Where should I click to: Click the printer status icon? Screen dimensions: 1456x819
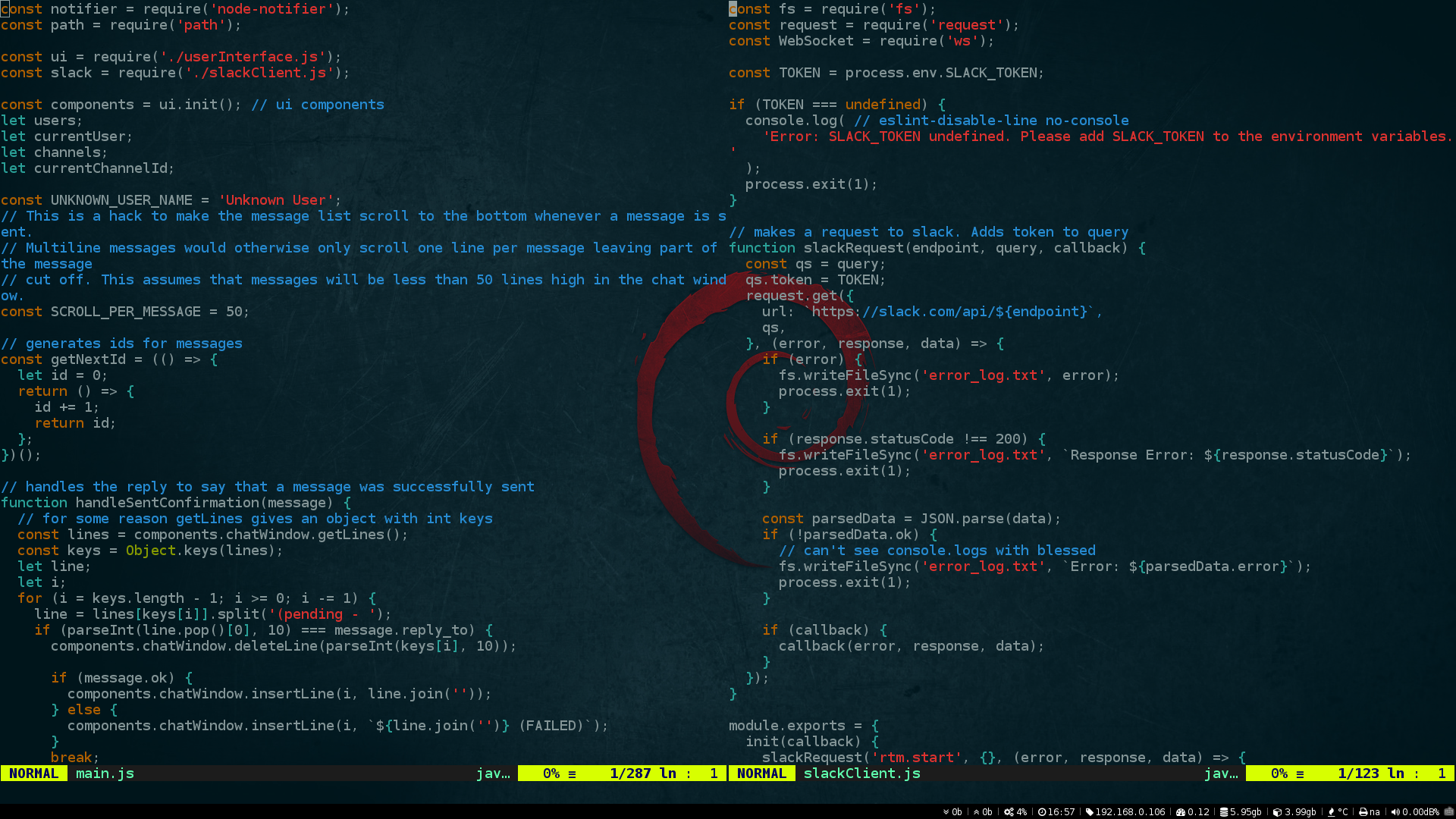[x=1363, y=811]
